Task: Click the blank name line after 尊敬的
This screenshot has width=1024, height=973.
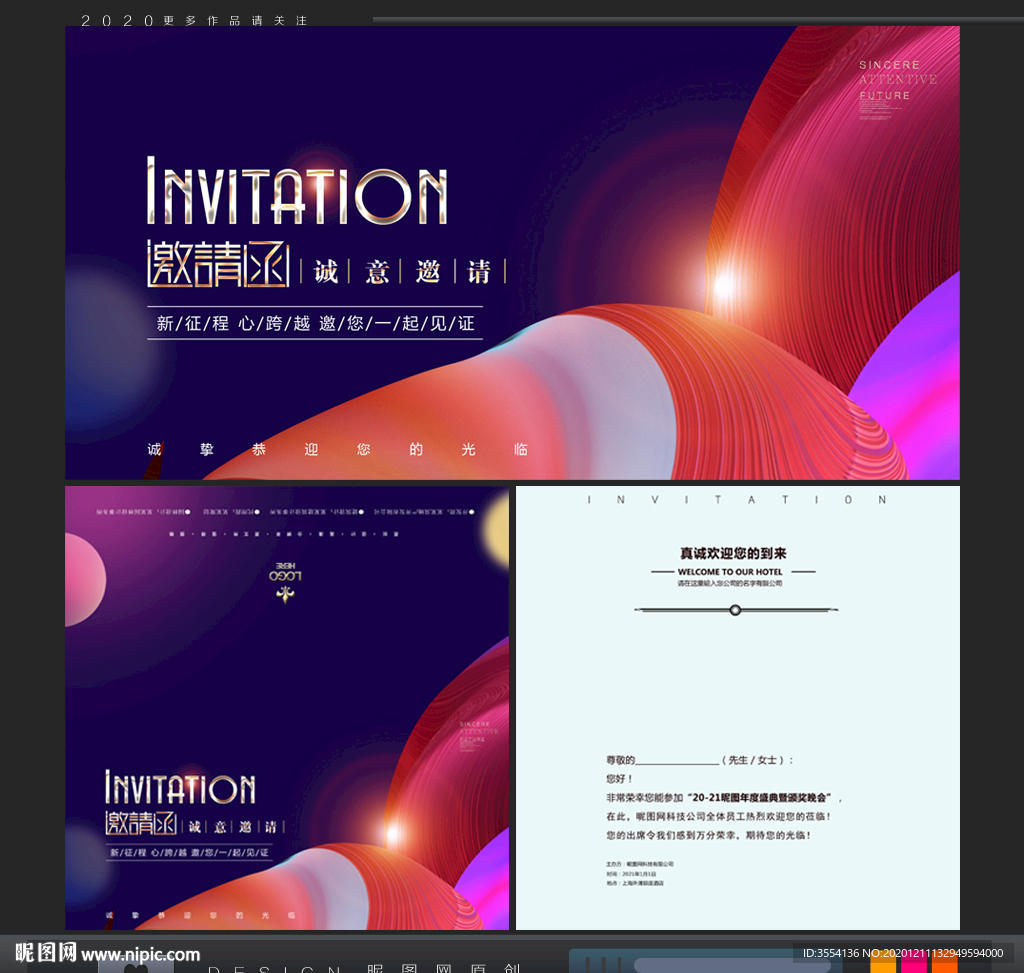Action: click(677, 761)
